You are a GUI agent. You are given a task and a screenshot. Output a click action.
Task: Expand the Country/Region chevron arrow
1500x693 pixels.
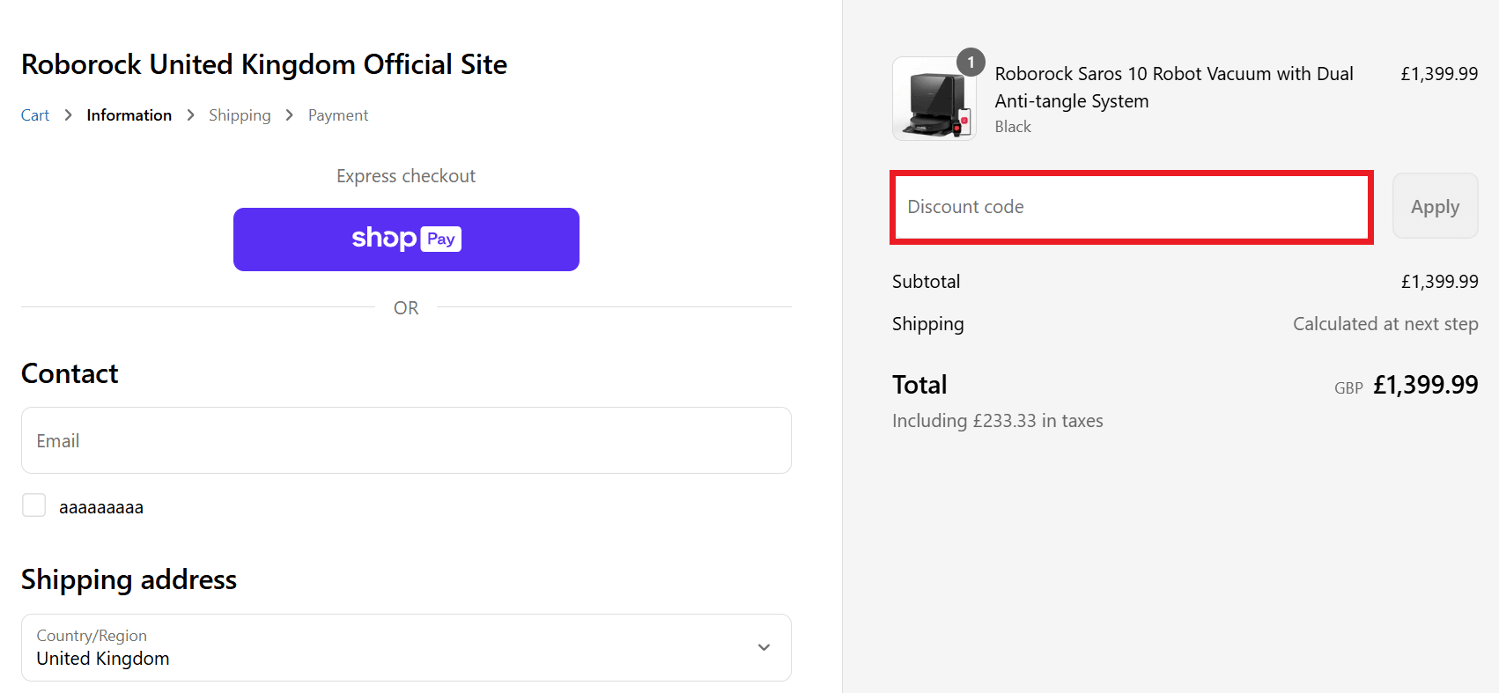(x=764, y=648)
